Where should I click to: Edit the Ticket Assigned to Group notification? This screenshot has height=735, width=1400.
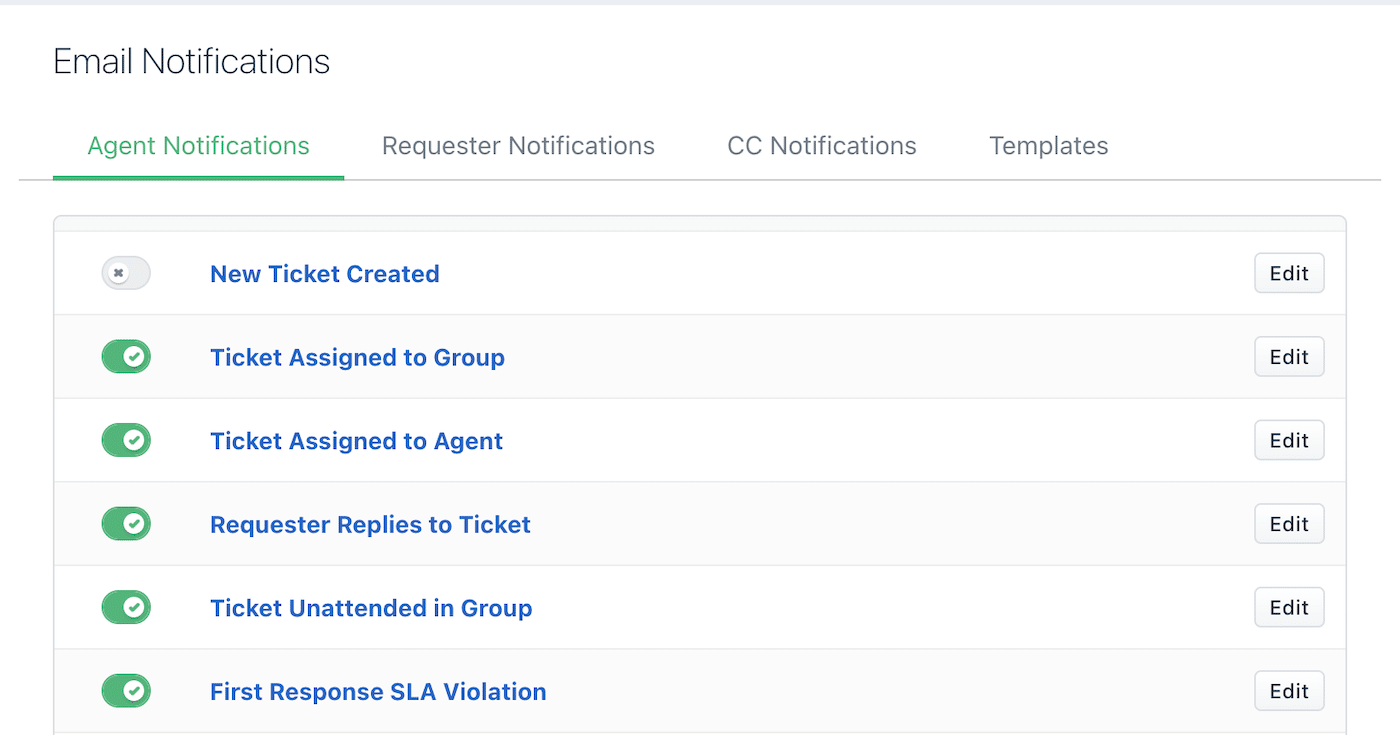coord(1288,356)
